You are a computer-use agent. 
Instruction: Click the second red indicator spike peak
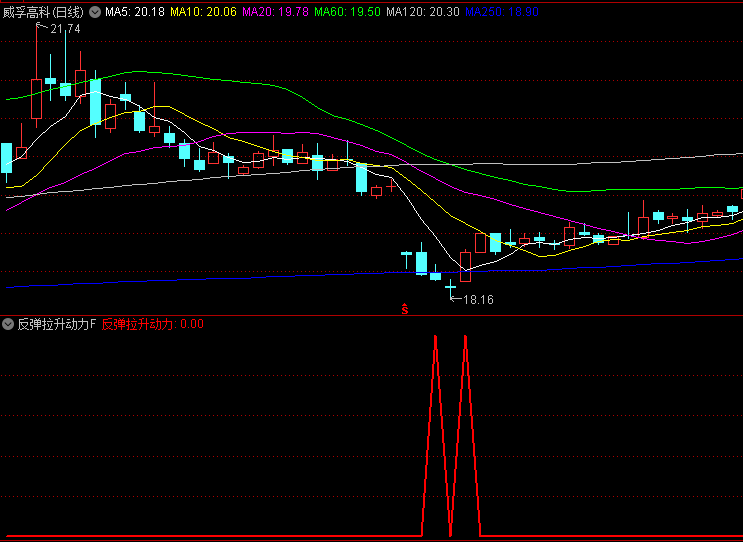point(466,338)
